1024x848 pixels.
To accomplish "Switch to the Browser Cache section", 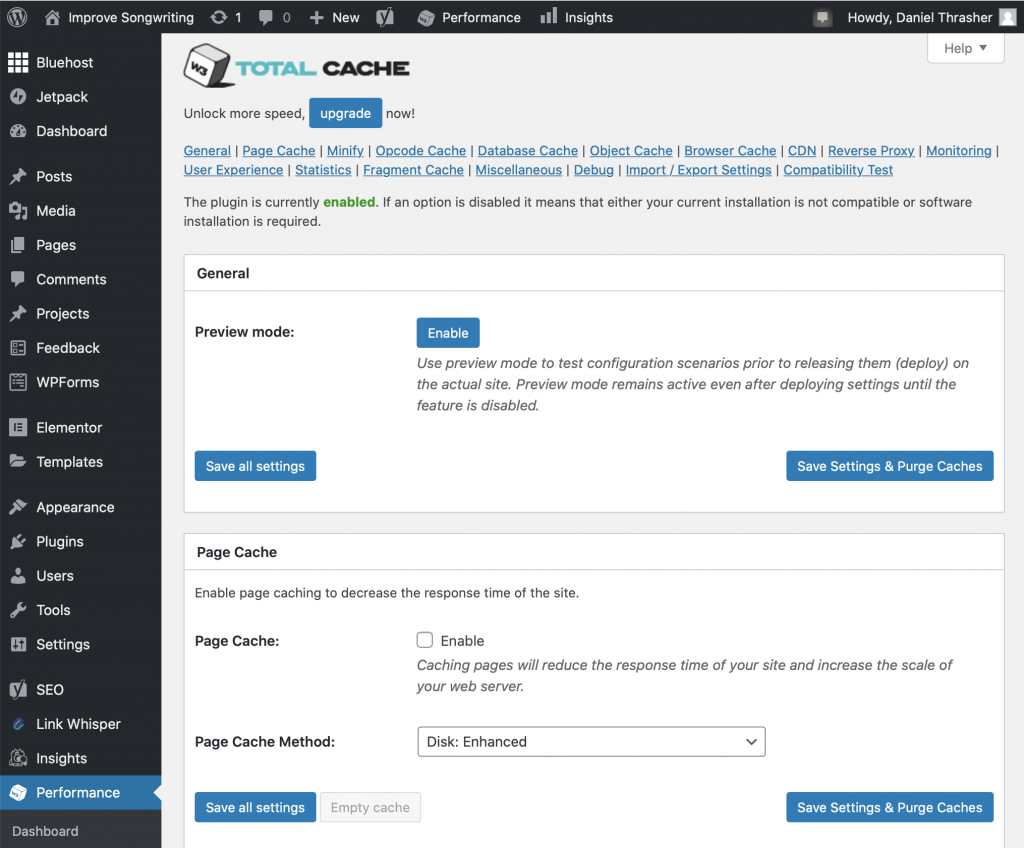I will [x=730, y=150].
